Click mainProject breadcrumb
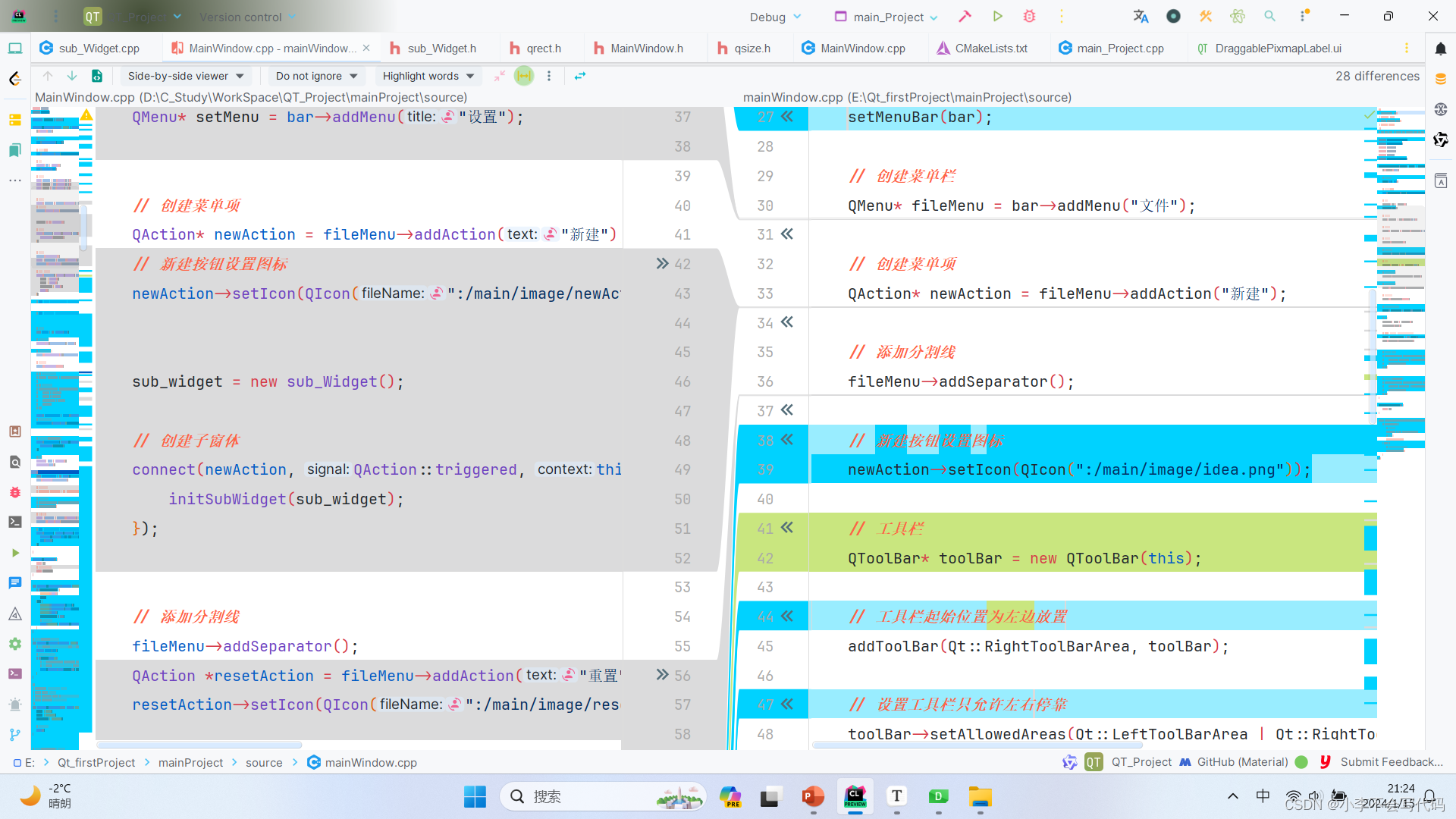The width and height of the screenshot is (1456, 819). coord(190,762)
